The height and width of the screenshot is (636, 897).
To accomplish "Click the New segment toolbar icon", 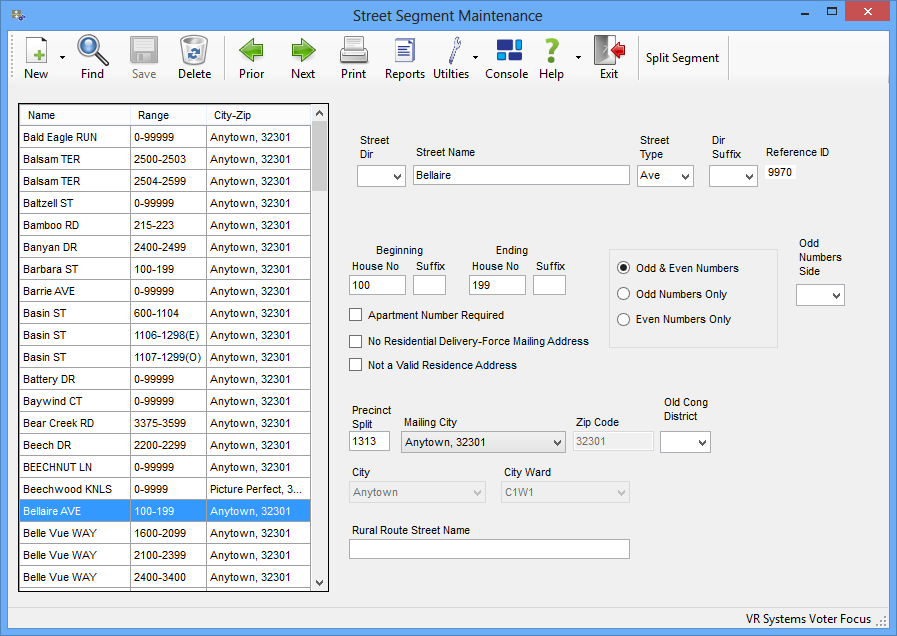I will (x=36, y=50).
